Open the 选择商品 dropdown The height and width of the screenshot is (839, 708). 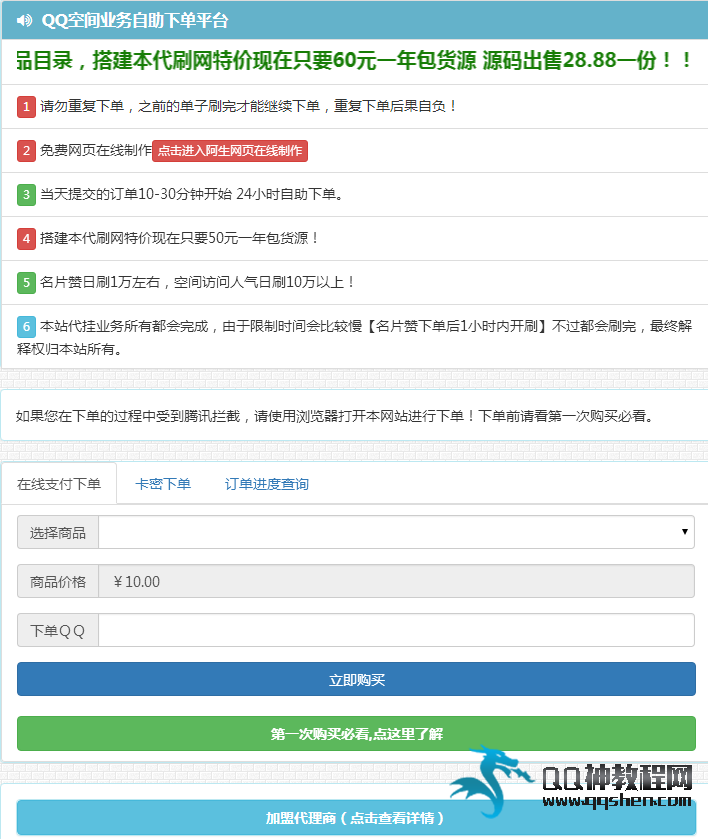coord(397,532)
